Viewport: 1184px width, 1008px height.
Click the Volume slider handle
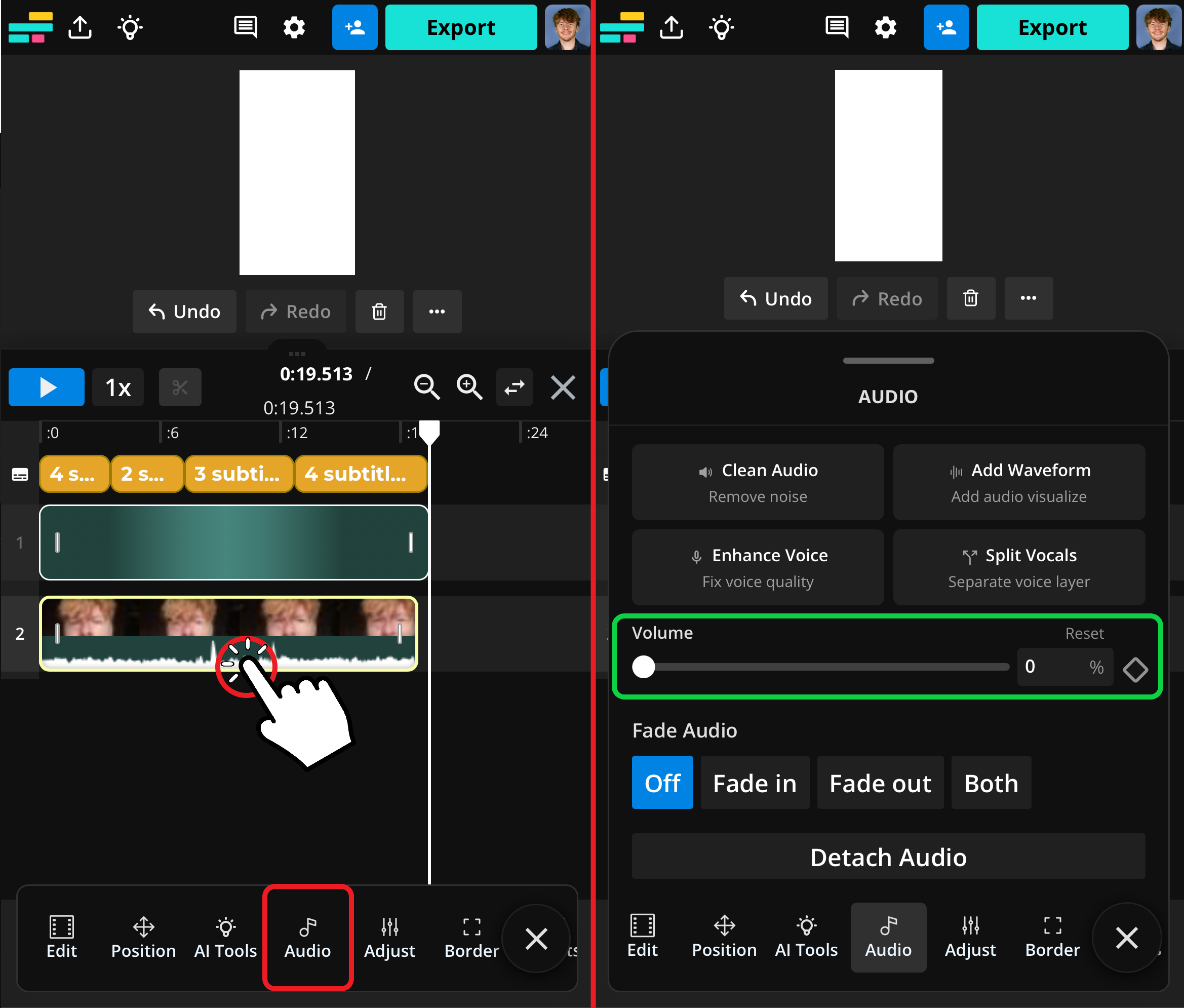[644, 667]
